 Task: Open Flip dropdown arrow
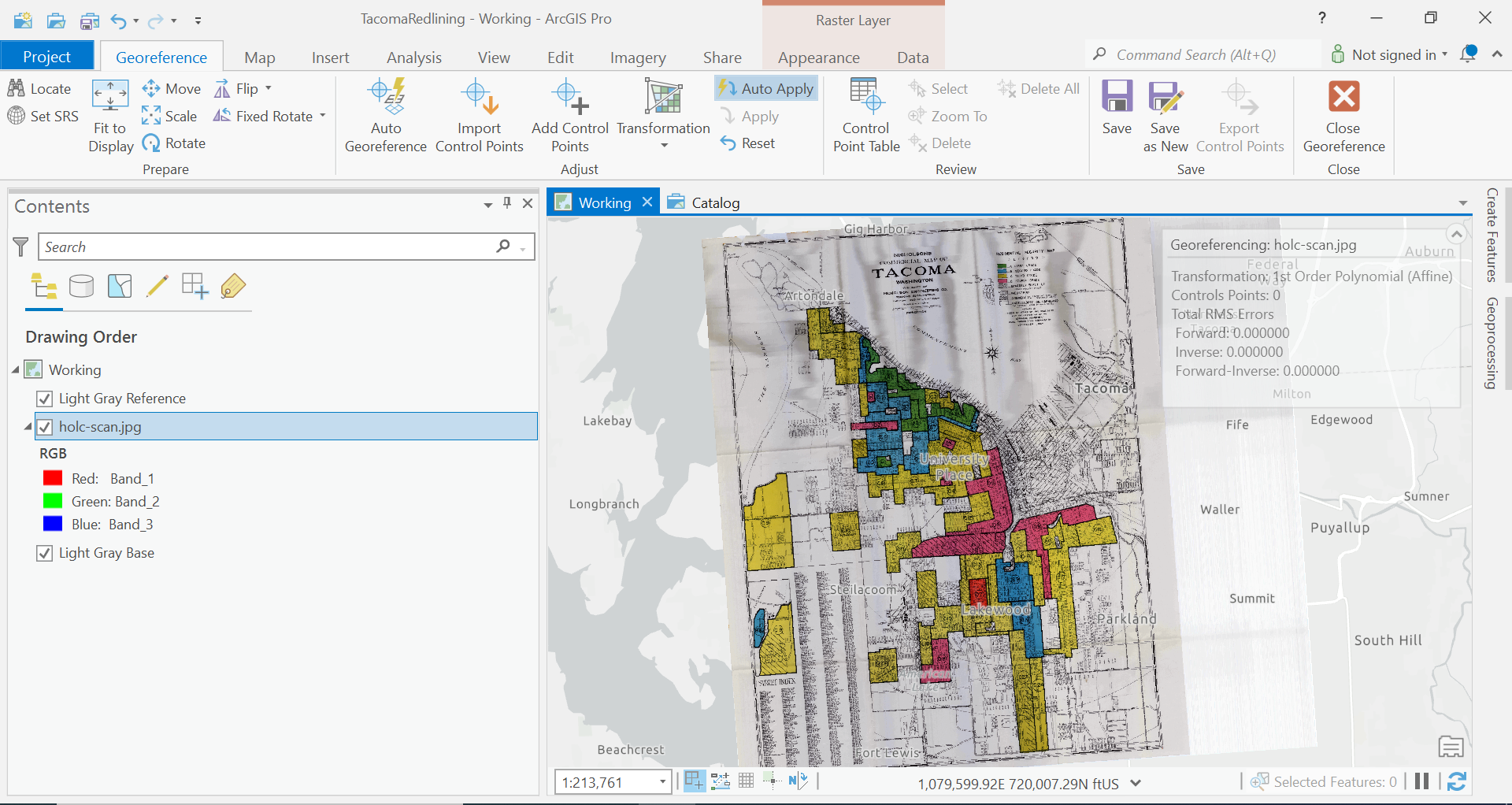(269, 88)
